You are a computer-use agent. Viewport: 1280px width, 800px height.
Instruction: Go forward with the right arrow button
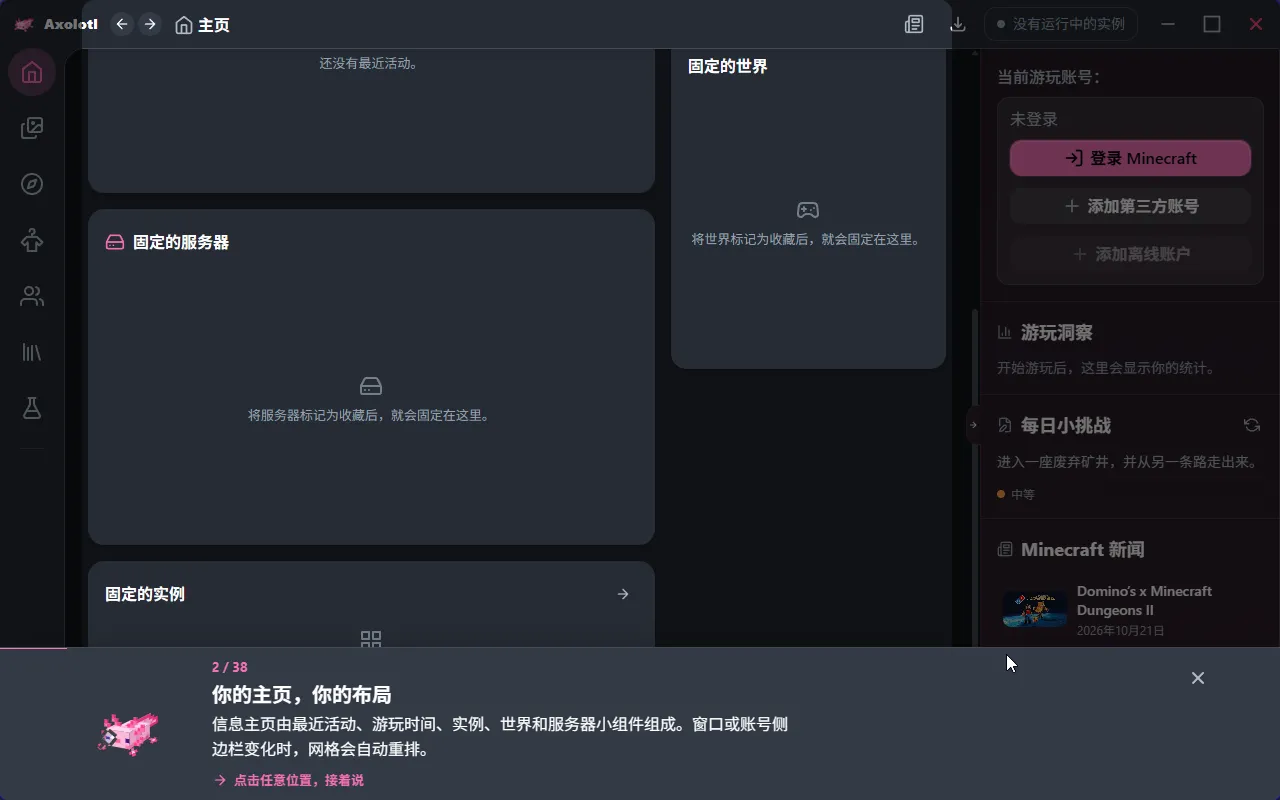point(150,24)
